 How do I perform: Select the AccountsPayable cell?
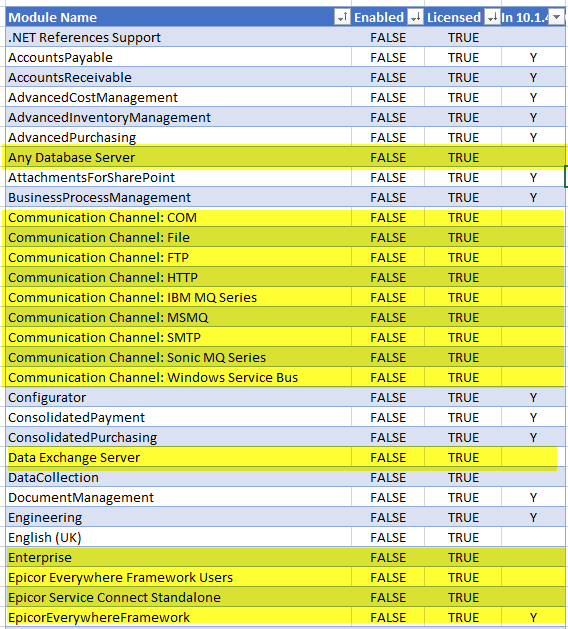pyautogui.click(x=179, y=57)
